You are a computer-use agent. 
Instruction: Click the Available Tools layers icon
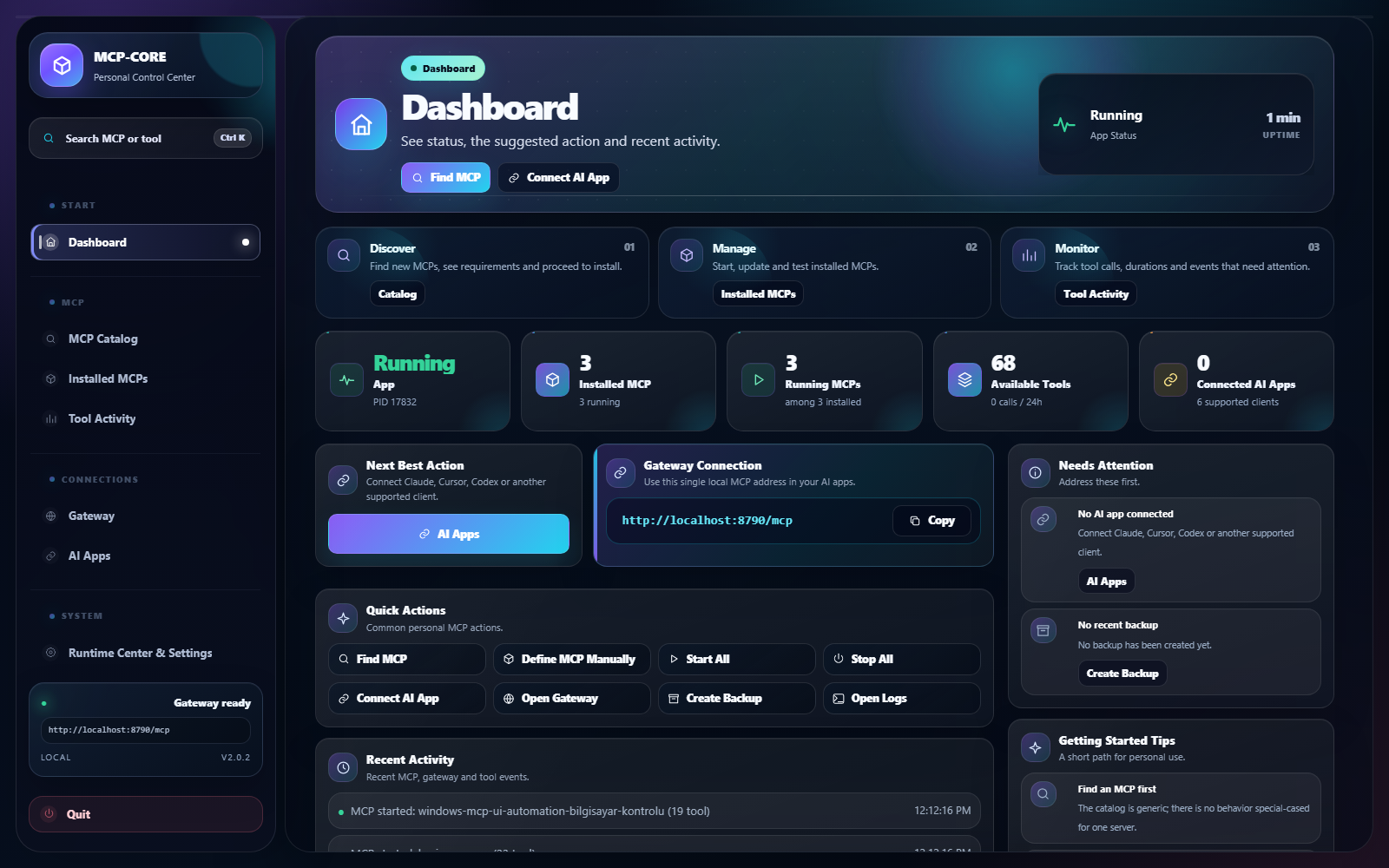[x=964, y=379]
